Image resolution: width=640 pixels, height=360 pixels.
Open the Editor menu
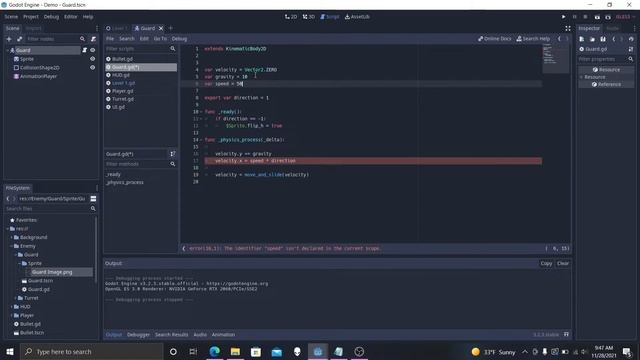[x=71, y=17]
